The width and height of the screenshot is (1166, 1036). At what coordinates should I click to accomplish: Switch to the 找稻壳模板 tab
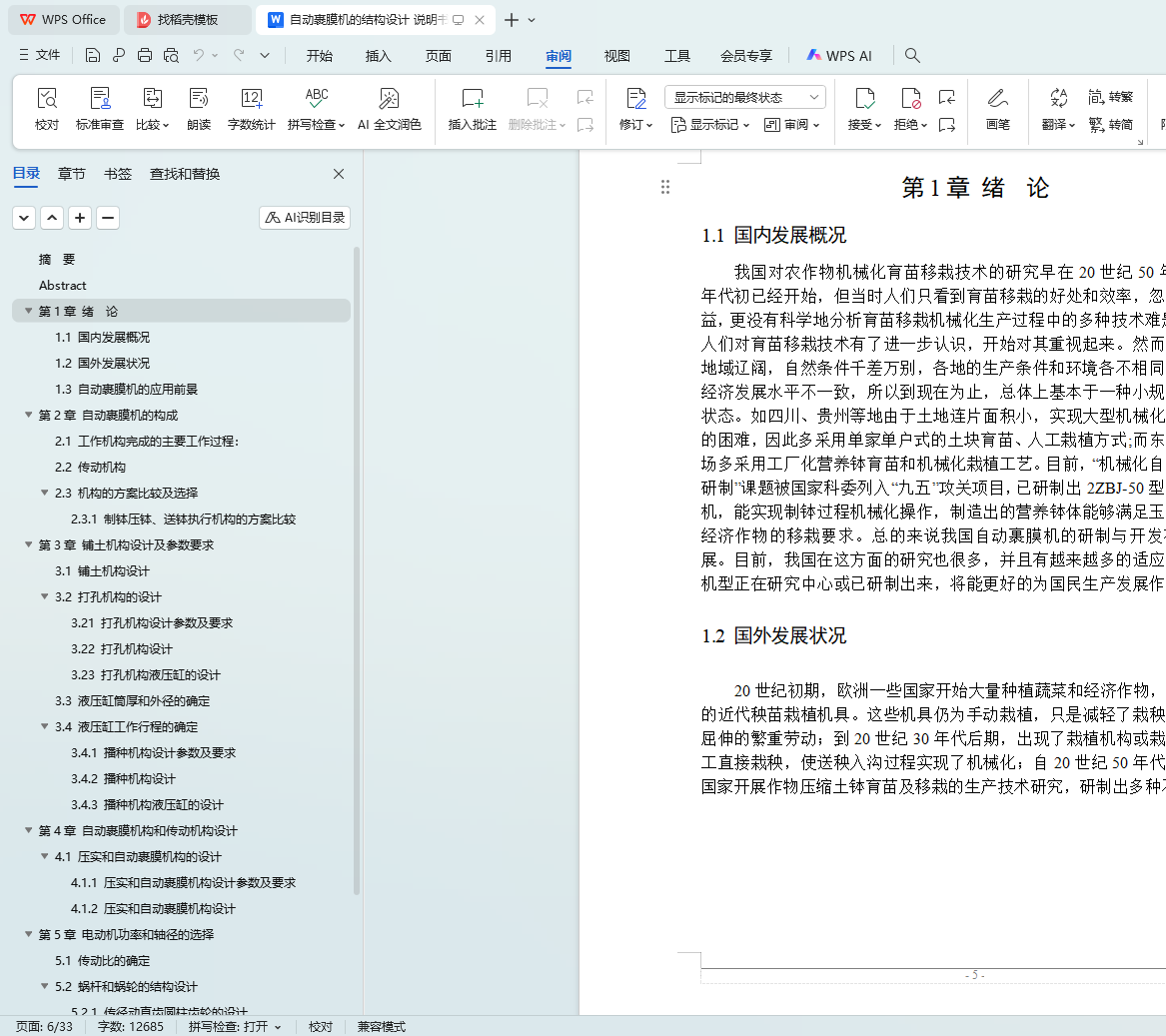click(188, 20)
